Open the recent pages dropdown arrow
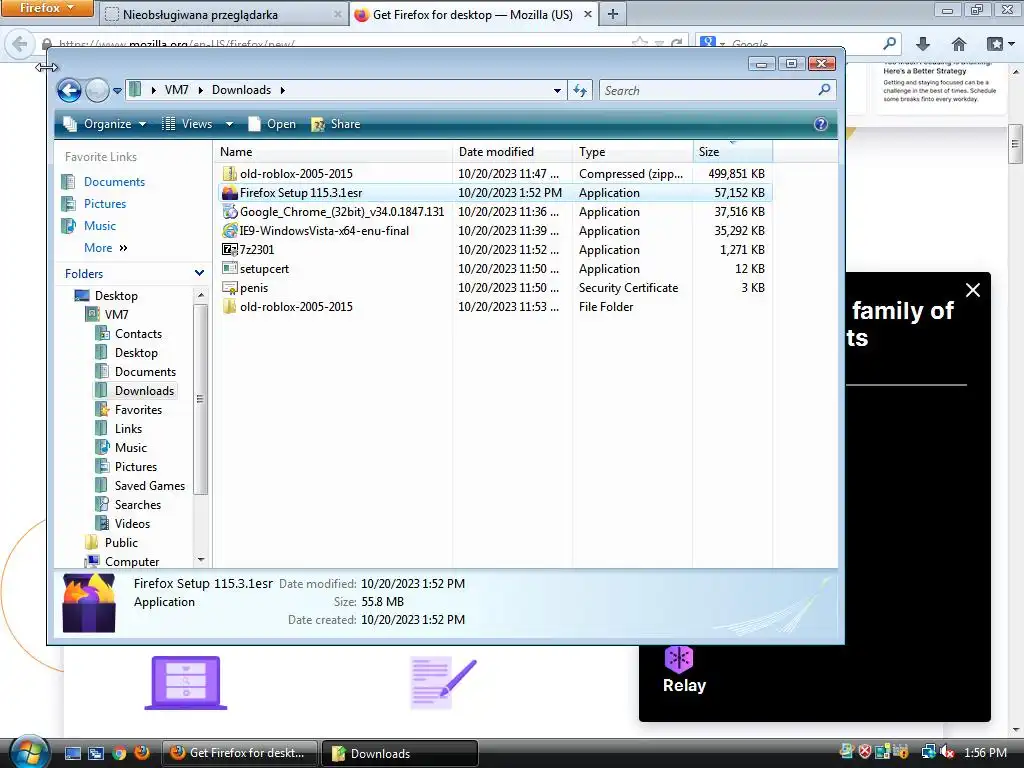The width and height of the screenshot is (1024, 768). tap(117, 91)
